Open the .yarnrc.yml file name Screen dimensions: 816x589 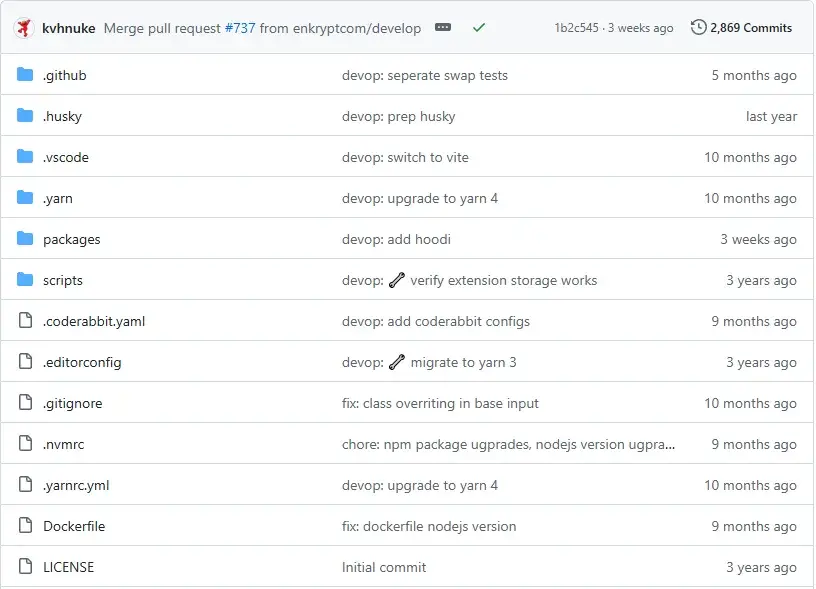tap(76, 485)
